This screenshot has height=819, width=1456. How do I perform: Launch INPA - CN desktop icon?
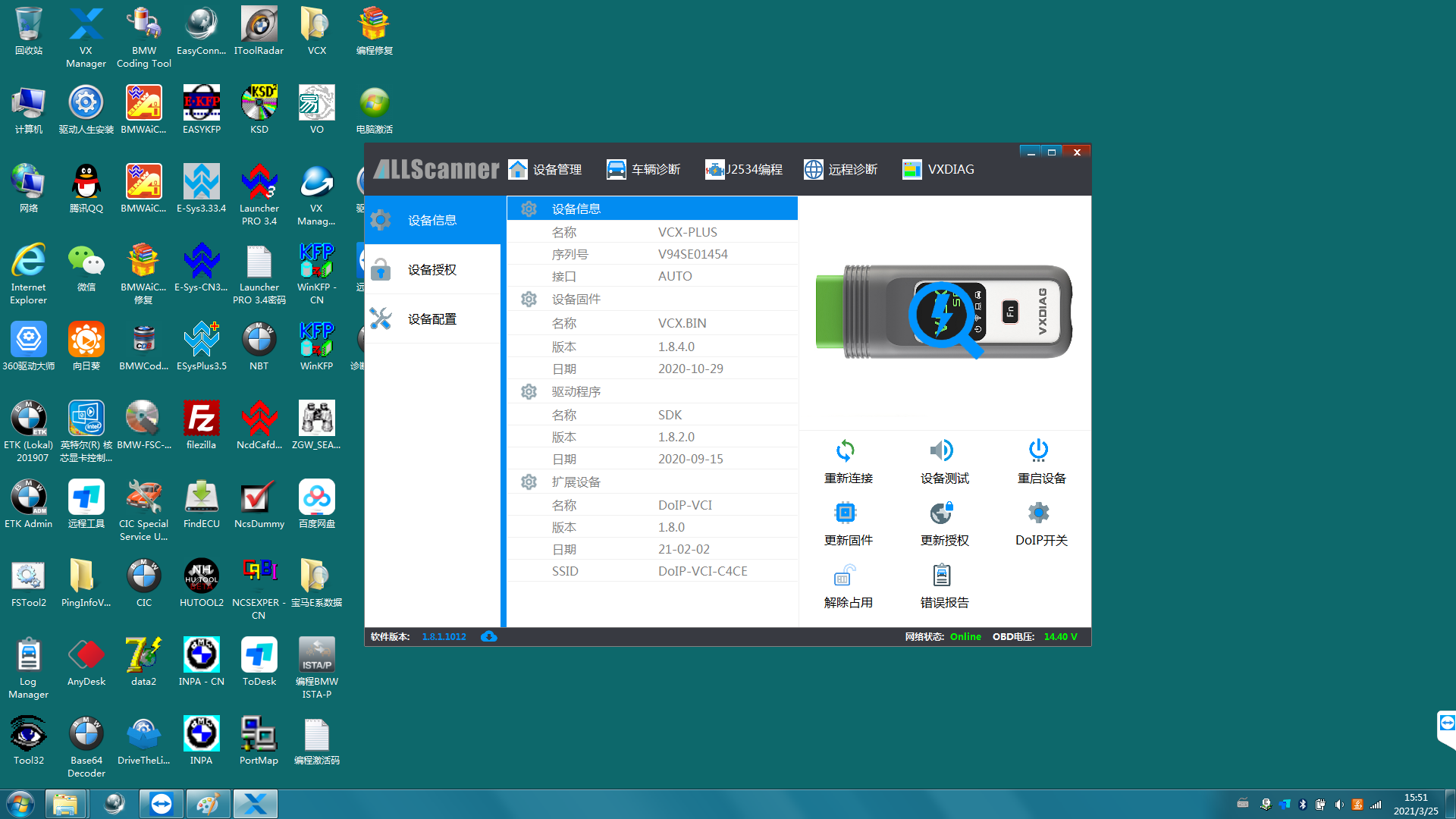(201, 663)
